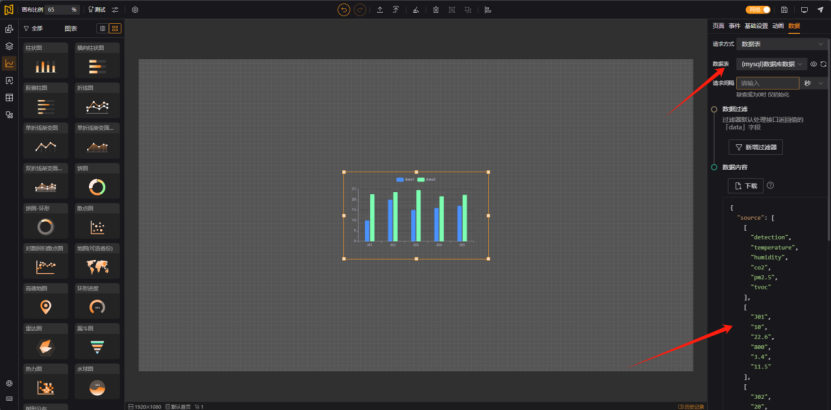The width and height of the screenshot is (831, 410).
Task: Open the shapes sidebar icon below table
Action: tap(9, 114)
